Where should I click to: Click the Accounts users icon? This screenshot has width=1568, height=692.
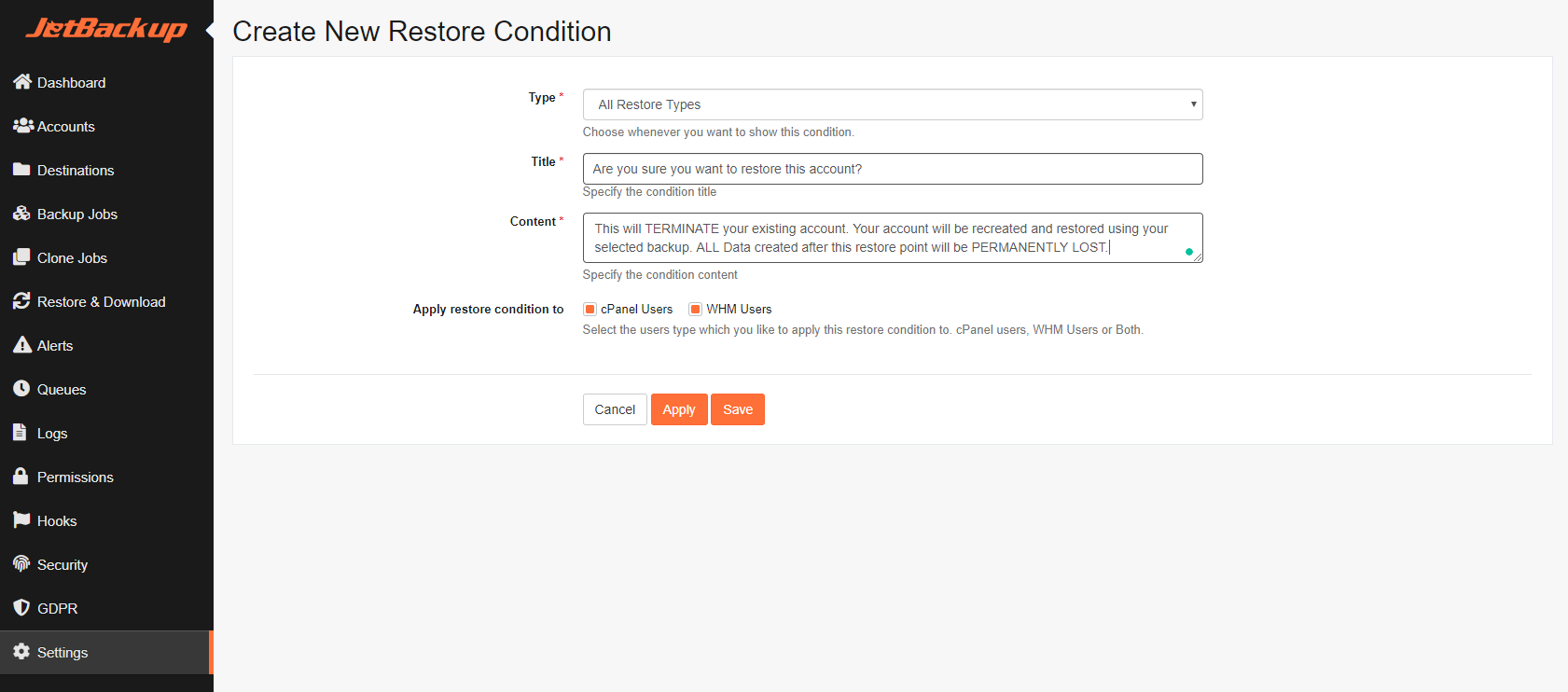23,125
